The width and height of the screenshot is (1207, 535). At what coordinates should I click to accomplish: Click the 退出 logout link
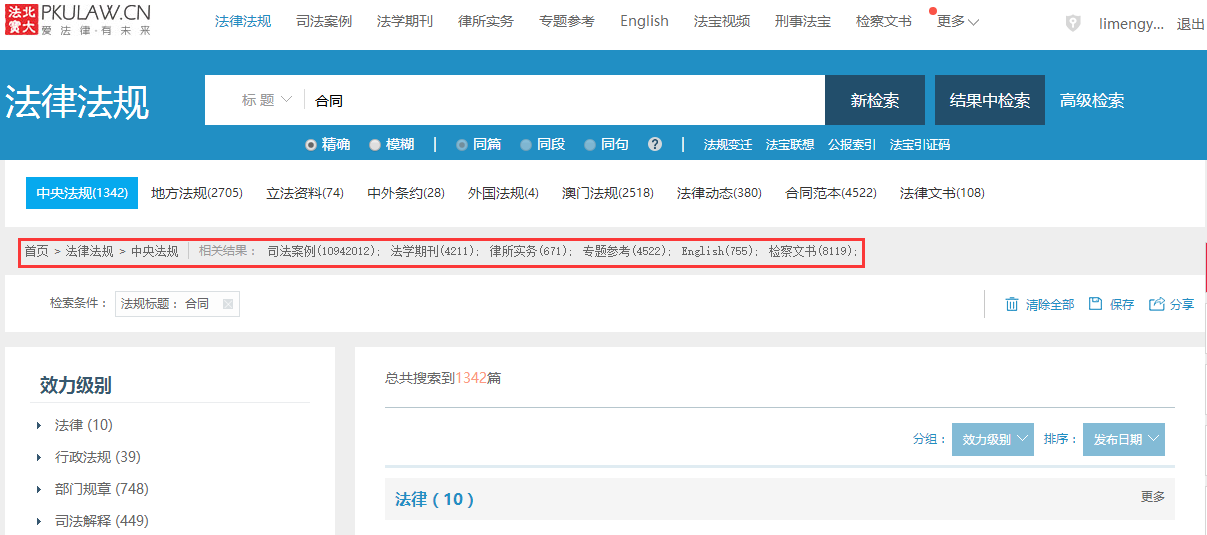[1191, 24]
